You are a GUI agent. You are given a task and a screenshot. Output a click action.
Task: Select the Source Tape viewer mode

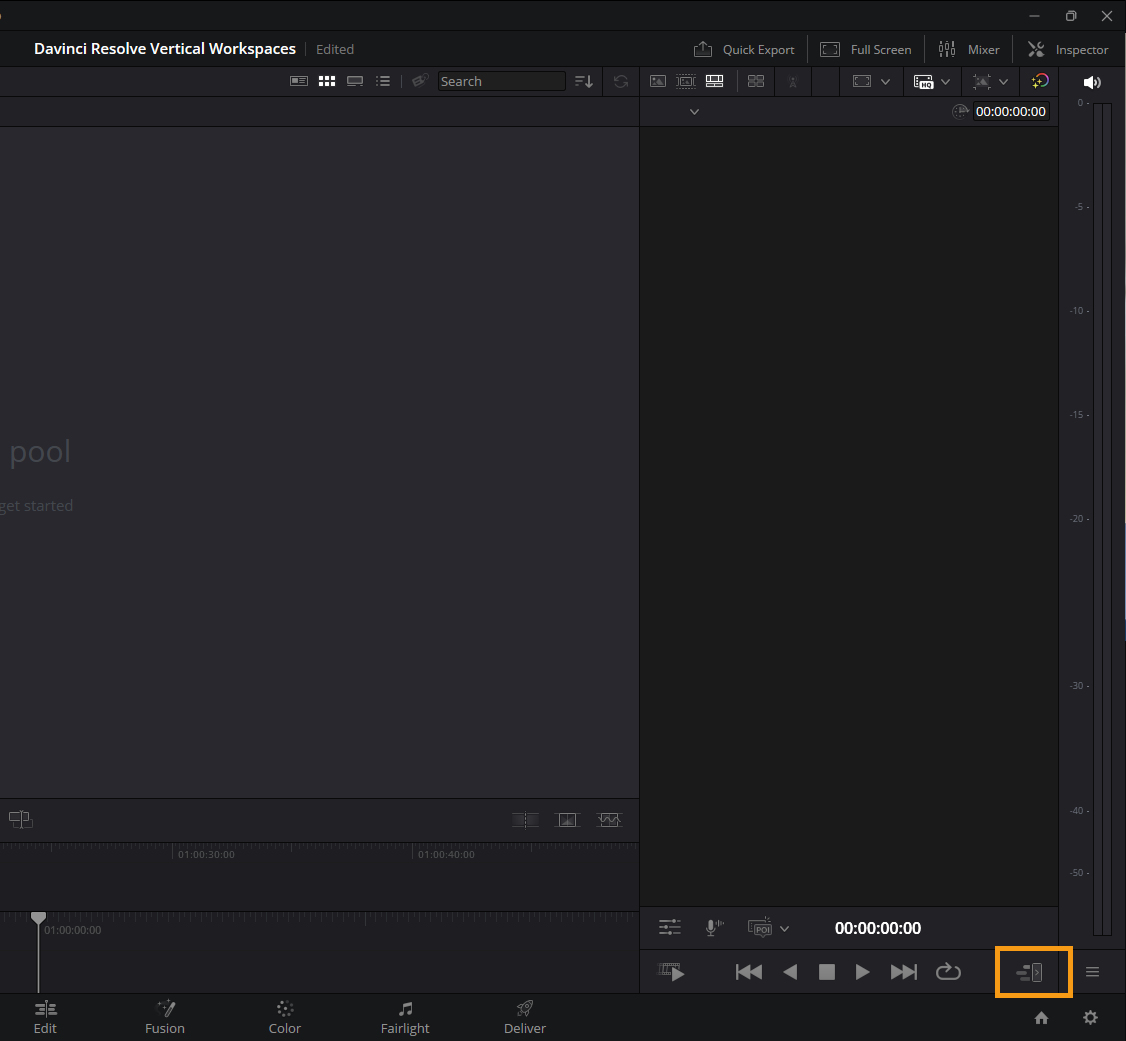point(686,81)
